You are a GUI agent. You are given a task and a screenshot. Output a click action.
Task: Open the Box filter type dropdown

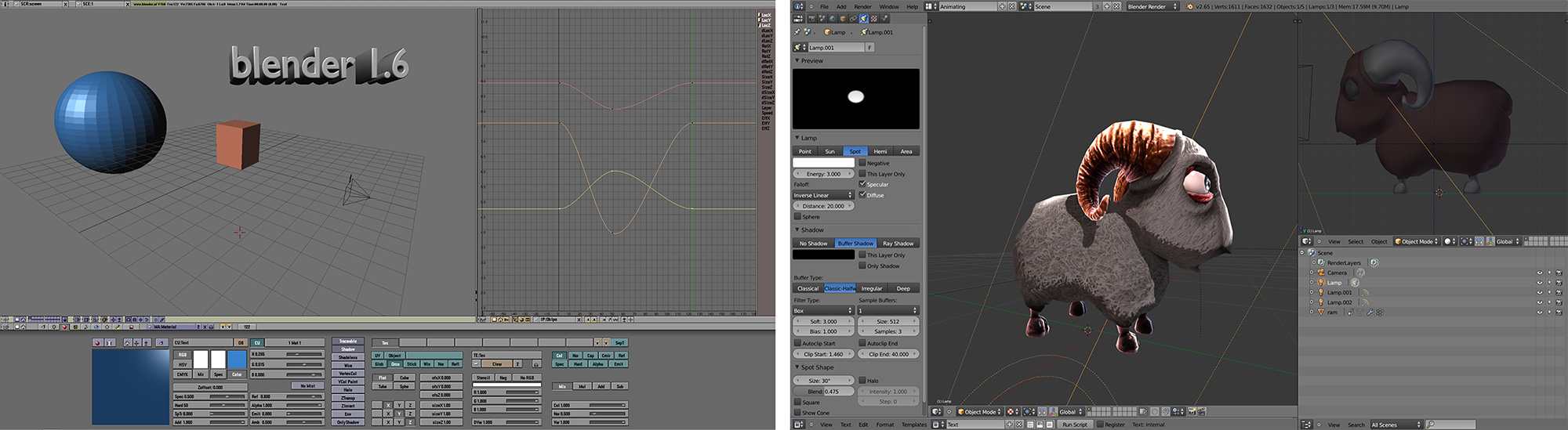click(x=823, y=311)
